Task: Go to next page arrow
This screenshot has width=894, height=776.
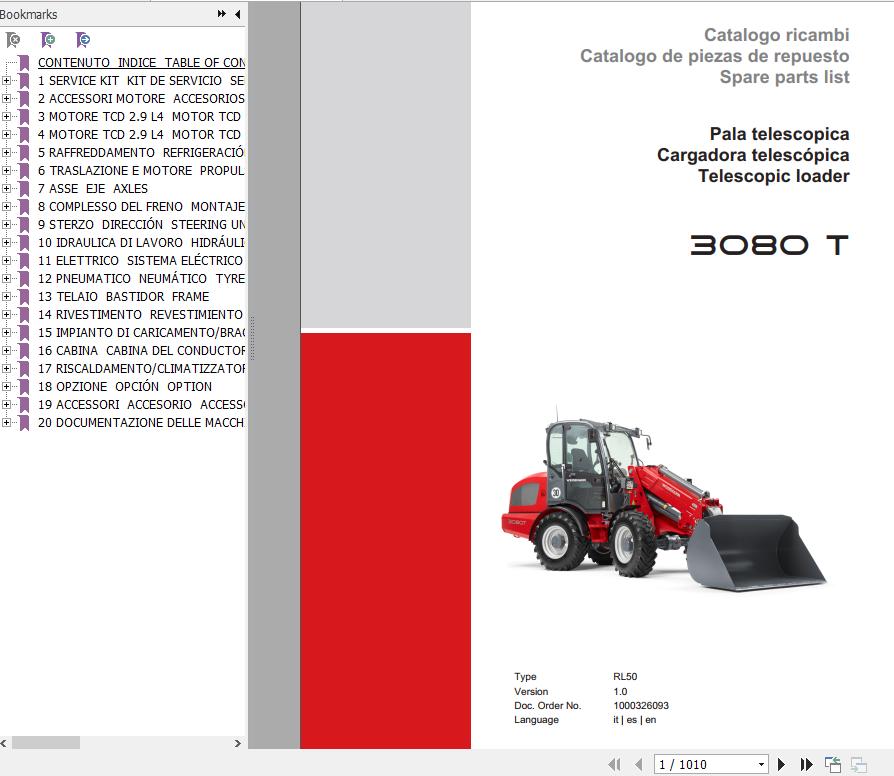Action: (782, 764)
